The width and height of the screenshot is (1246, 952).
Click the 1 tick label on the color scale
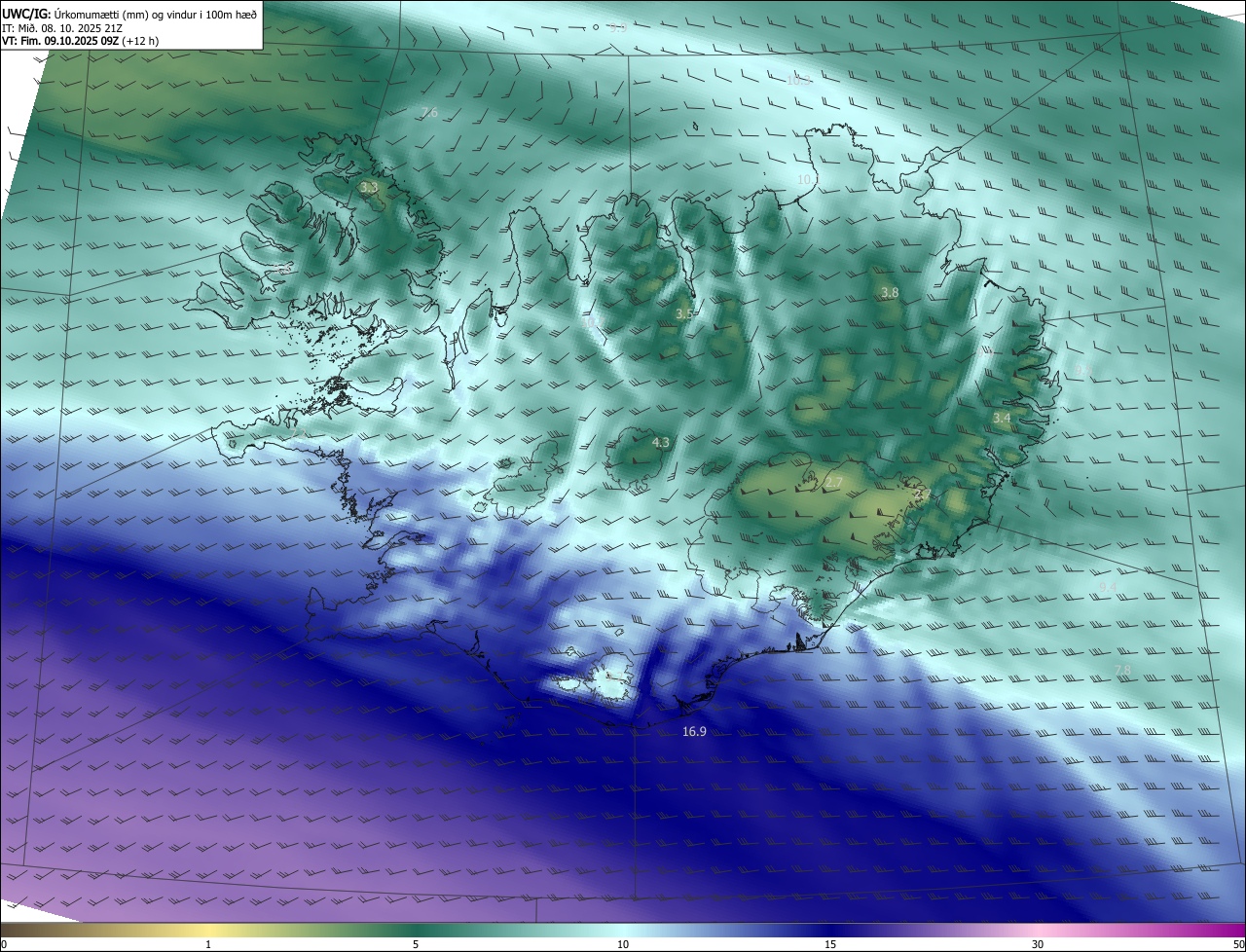point(208,945)
